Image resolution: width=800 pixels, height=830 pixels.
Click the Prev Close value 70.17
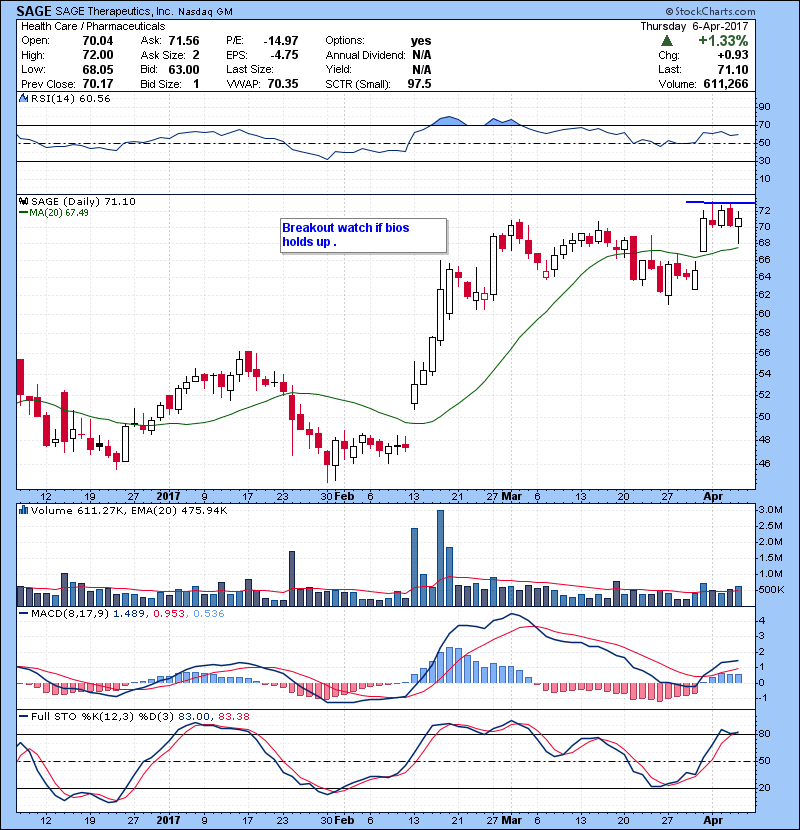(x=98, y=84)
